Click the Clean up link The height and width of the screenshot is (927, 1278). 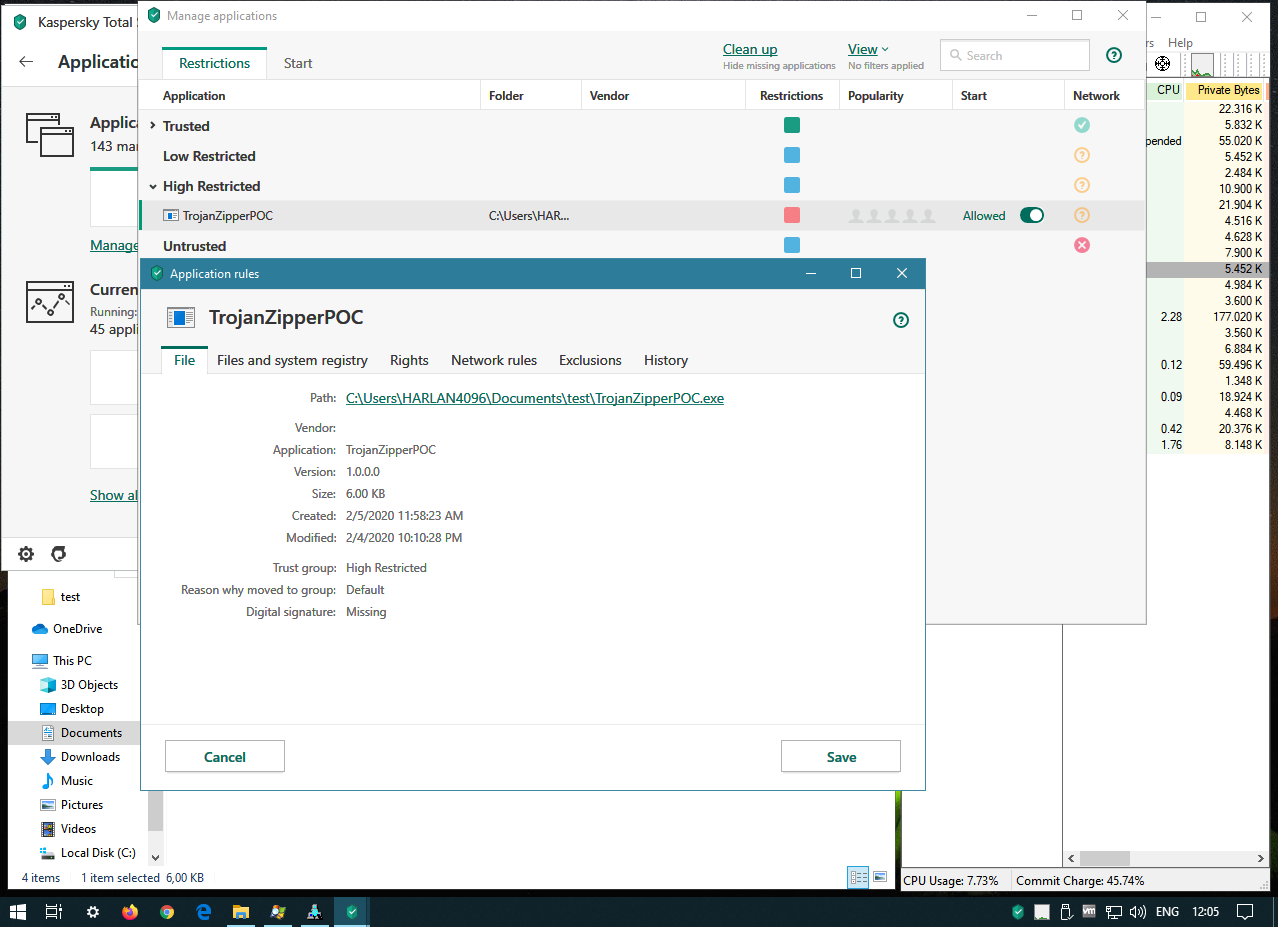point(750,49)
